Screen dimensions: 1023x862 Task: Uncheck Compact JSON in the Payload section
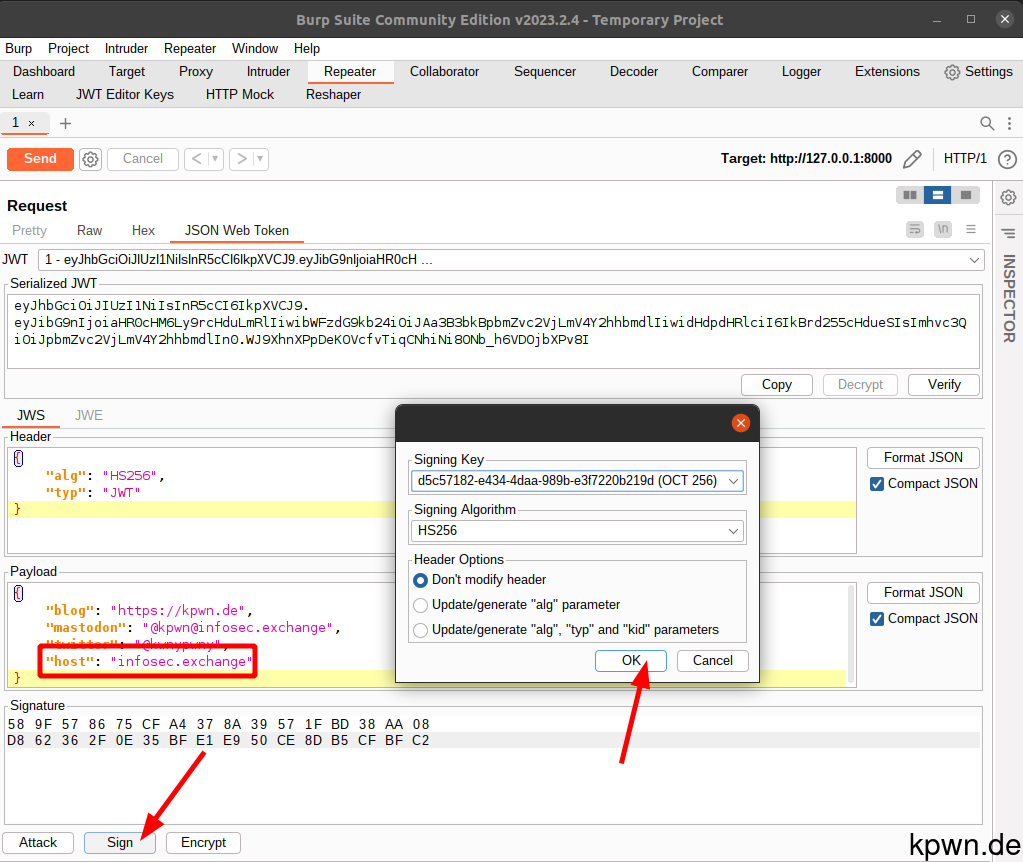click(x=877, y=618)
